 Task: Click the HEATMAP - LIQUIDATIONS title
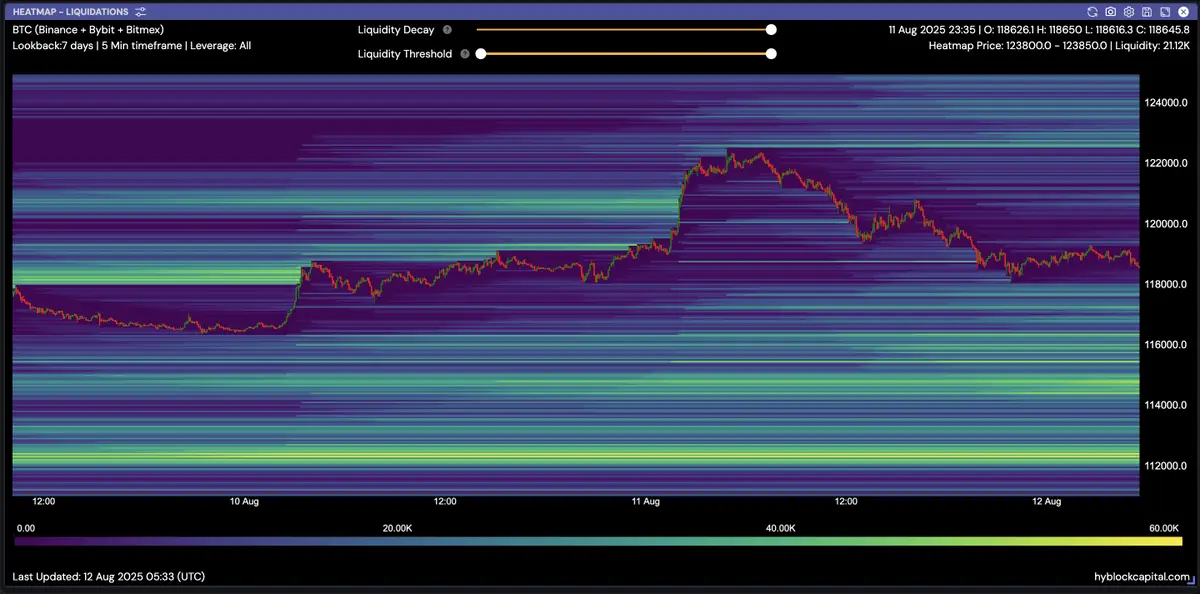(70, 11)
